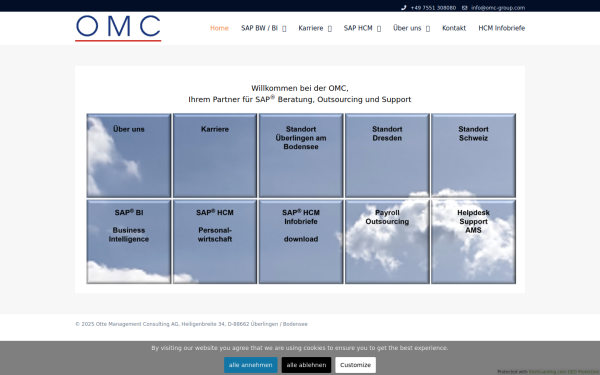
Task: Open the info@omc-group.com email link
Action: click(498, 8)
